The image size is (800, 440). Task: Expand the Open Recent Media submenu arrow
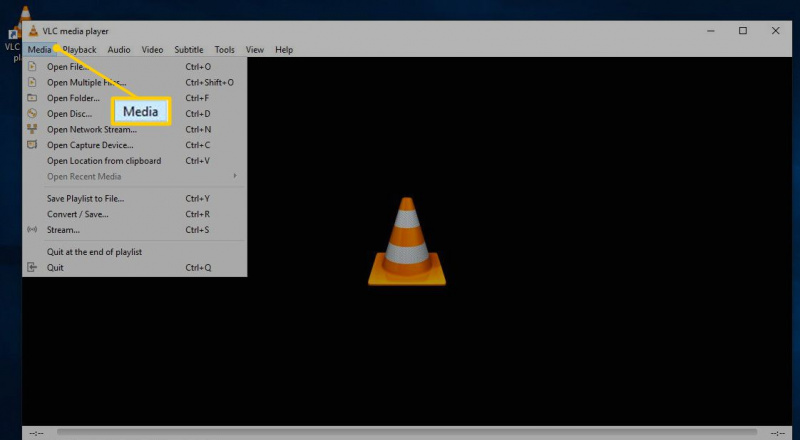235,176
